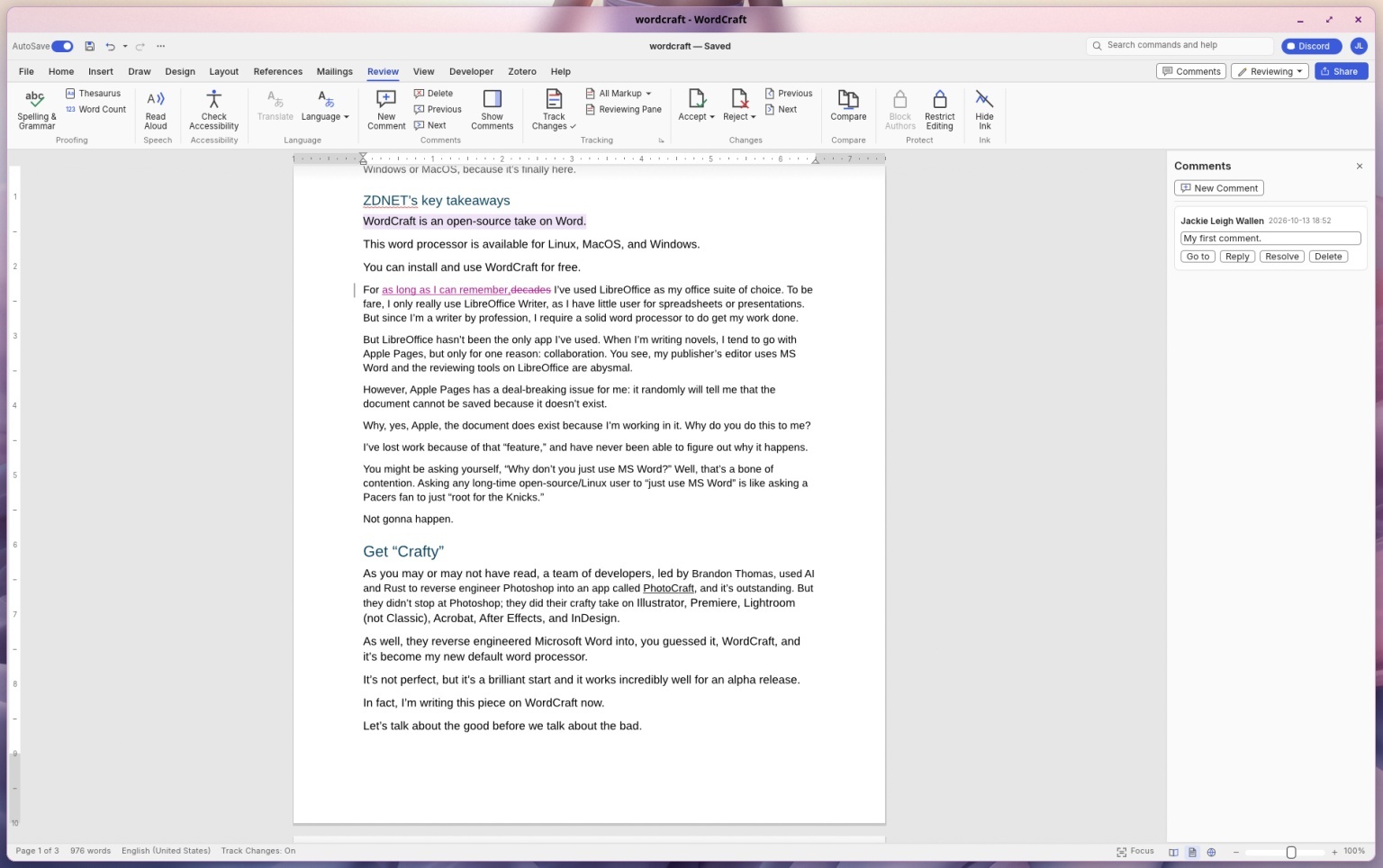Toggle Focus mode in status bar
The width and height of the screenshot is (1383, 868).
(1135, 852)
